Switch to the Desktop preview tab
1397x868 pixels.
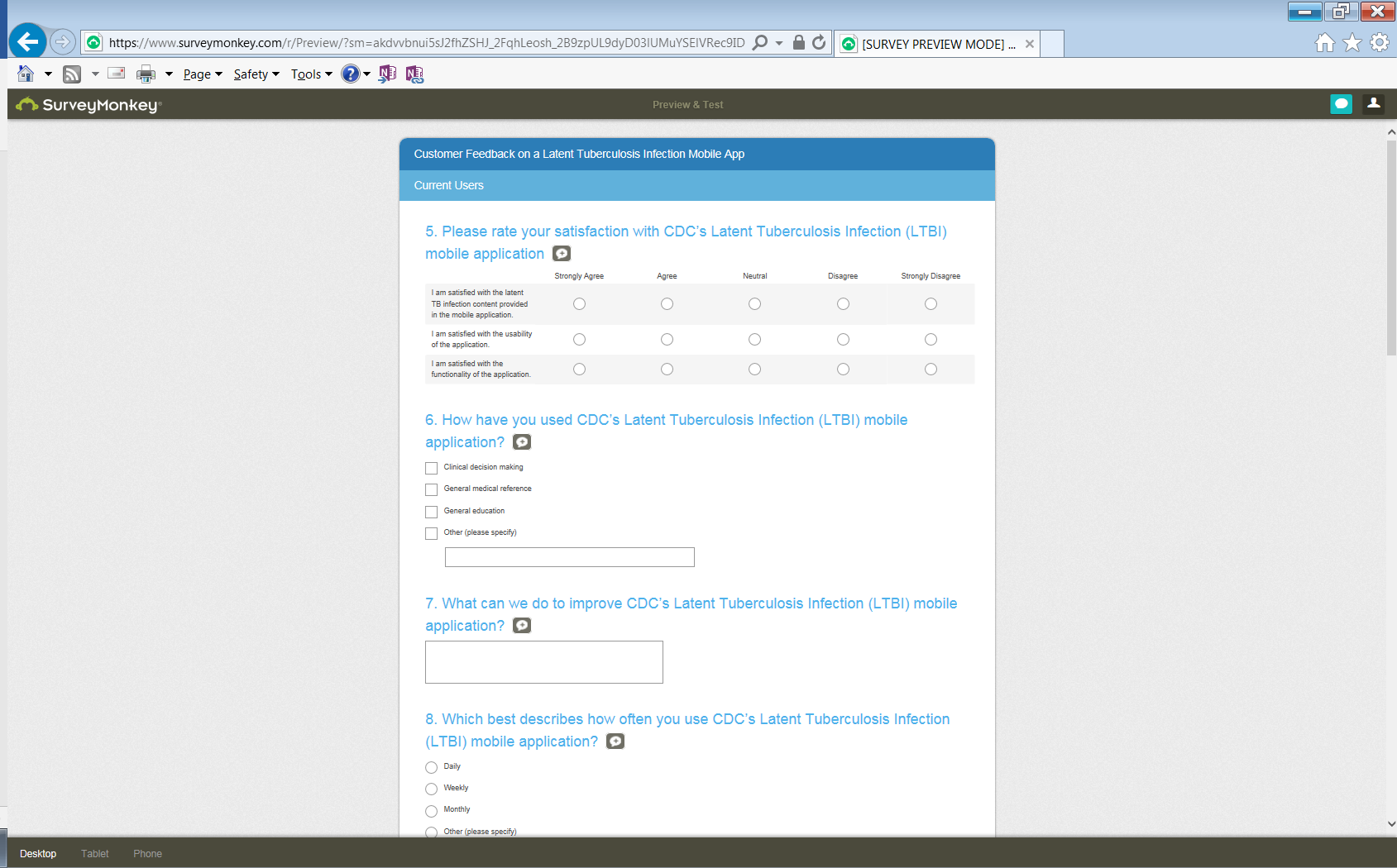point(38,854)
